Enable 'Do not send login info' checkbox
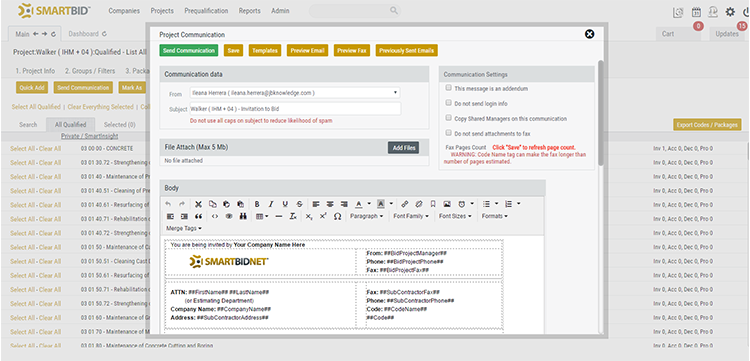Viewport: 750px width, 361px height. [x=448, y=103]
